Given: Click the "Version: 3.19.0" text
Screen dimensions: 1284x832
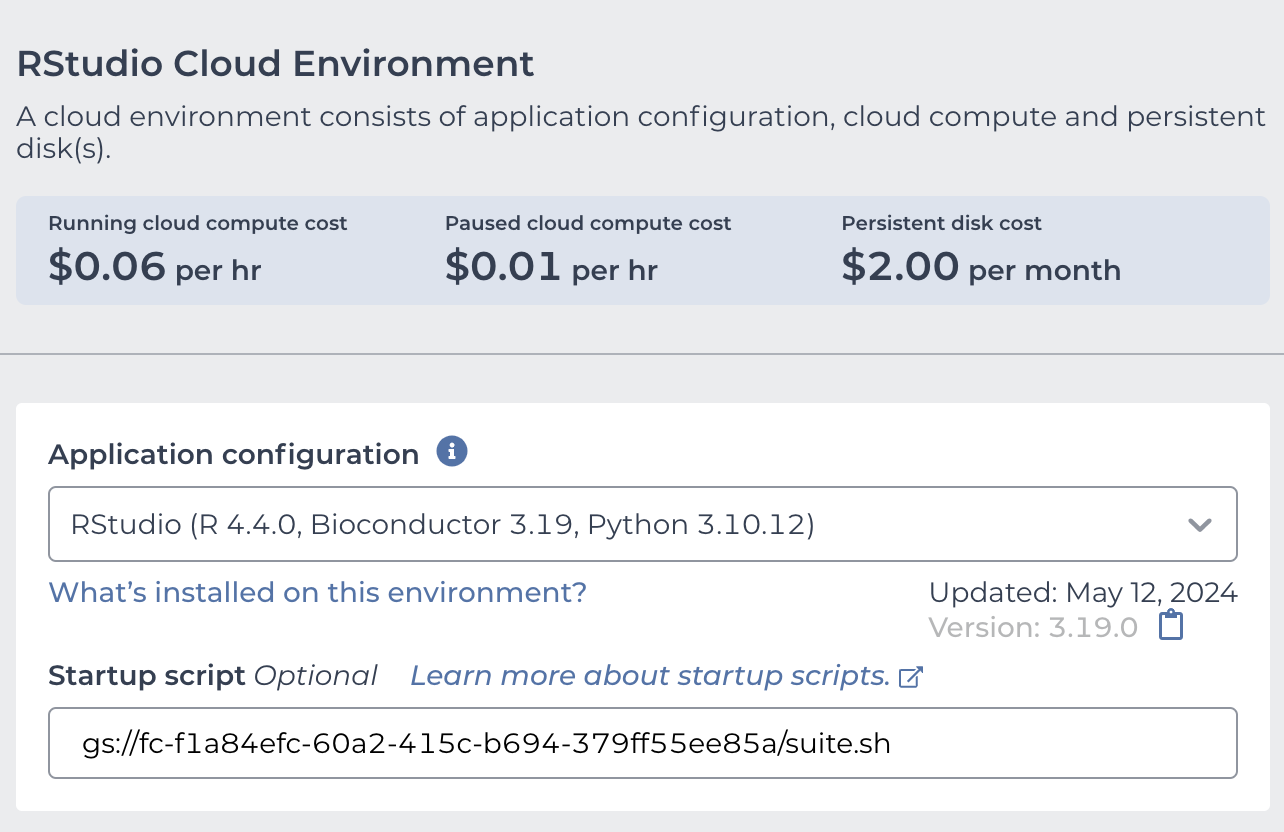Looking at the screenshot, I should click(1033, 628).
